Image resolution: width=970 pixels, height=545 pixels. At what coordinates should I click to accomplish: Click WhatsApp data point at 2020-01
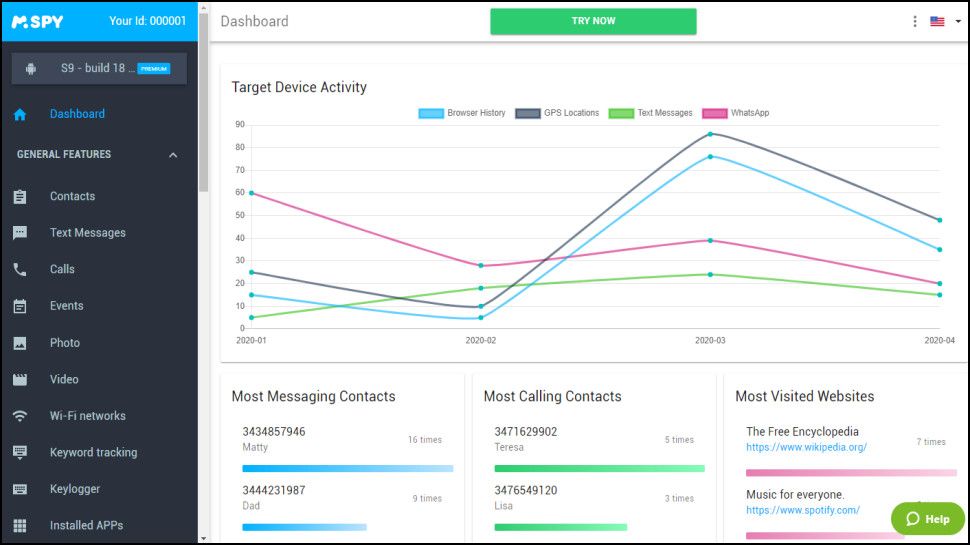[x=251, y=193]
